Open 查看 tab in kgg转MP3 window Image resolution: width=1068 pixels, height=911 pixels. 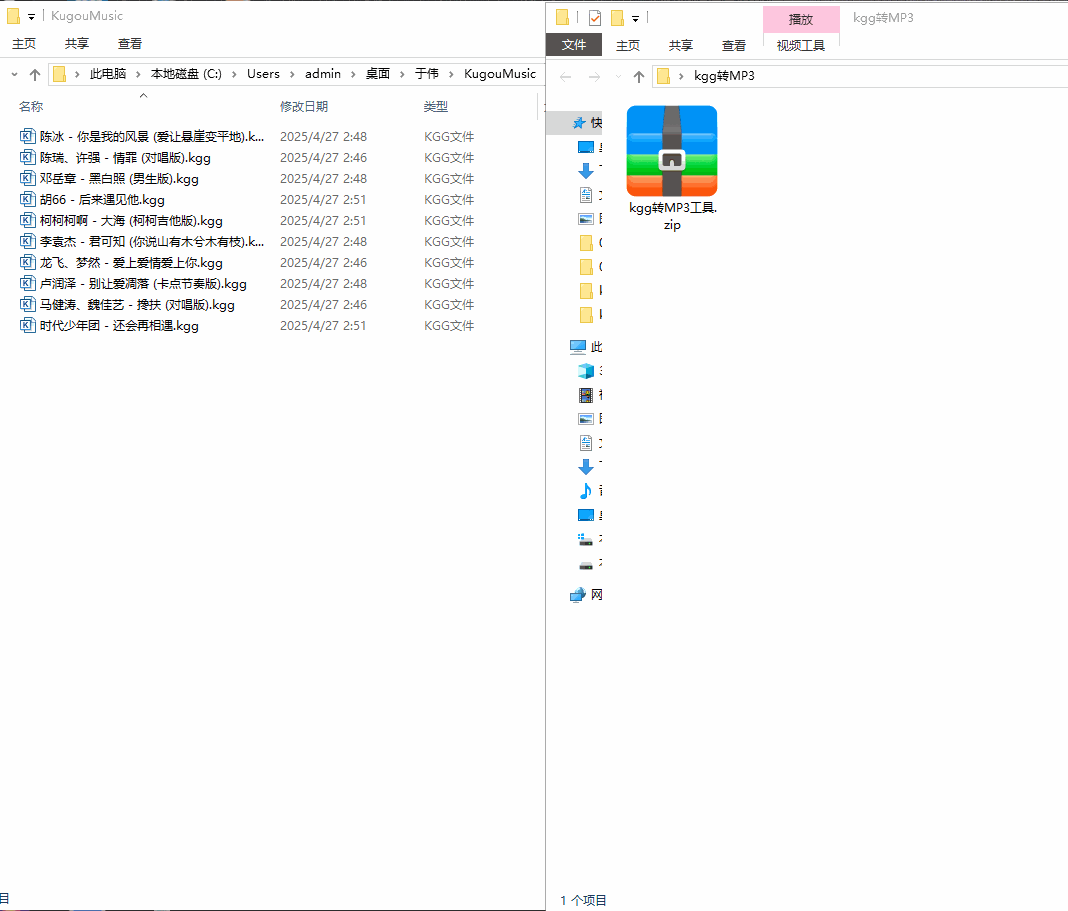pyautogui.click(x=734, y=46)
